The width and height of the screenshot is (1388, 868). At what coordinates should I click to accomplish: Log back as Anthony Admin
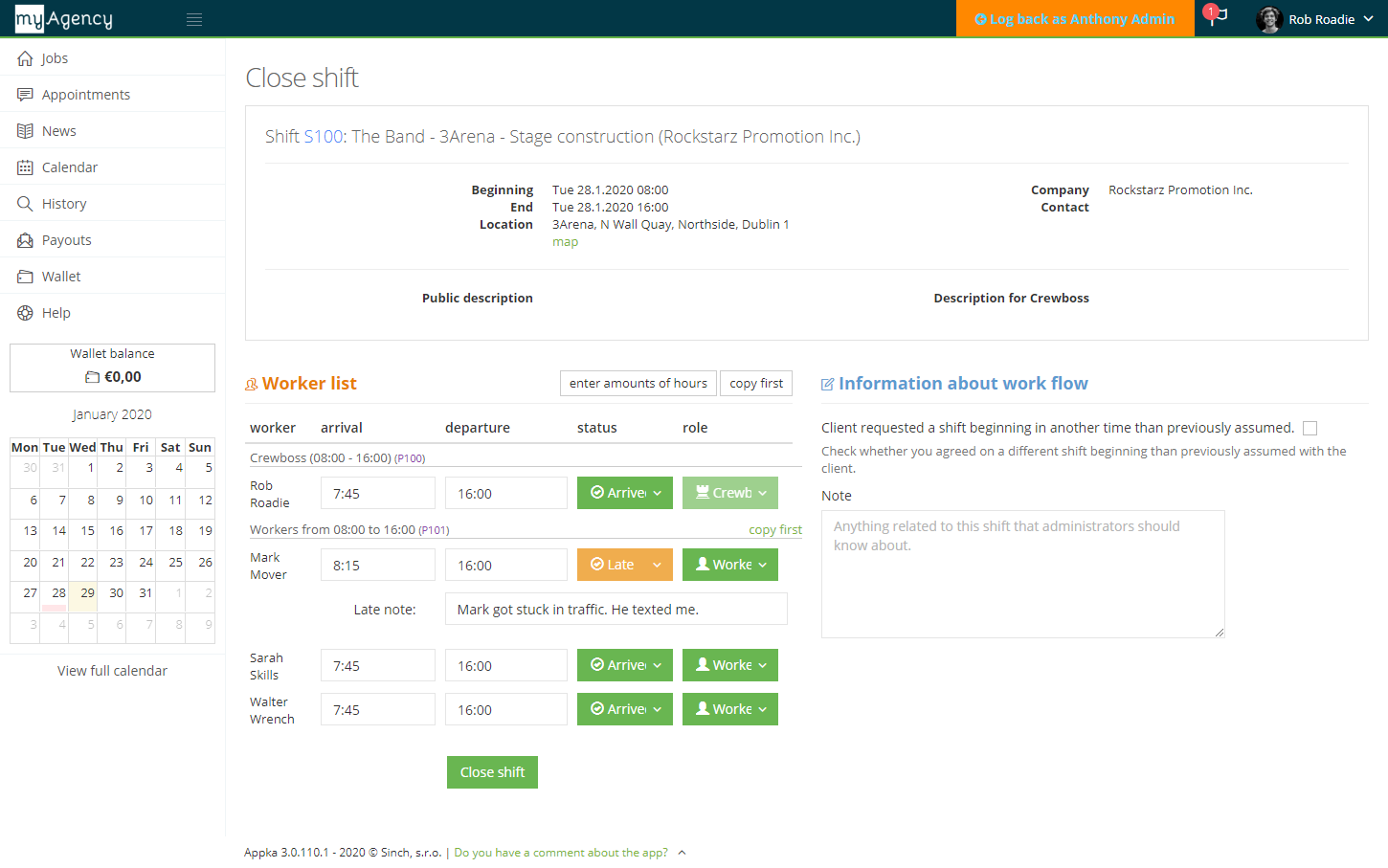(x=1074, y=18)
